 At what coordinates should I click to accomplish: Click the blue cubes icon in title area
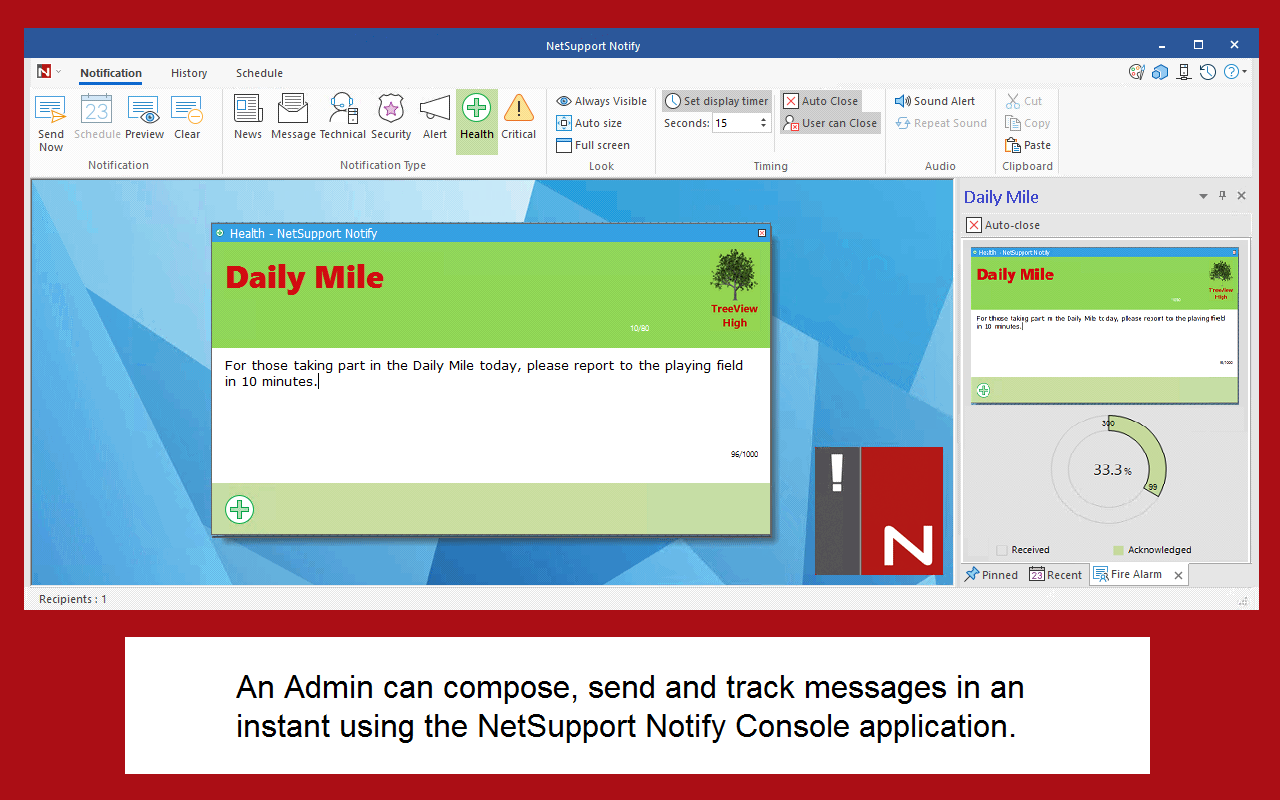[x=1160, y=72]
